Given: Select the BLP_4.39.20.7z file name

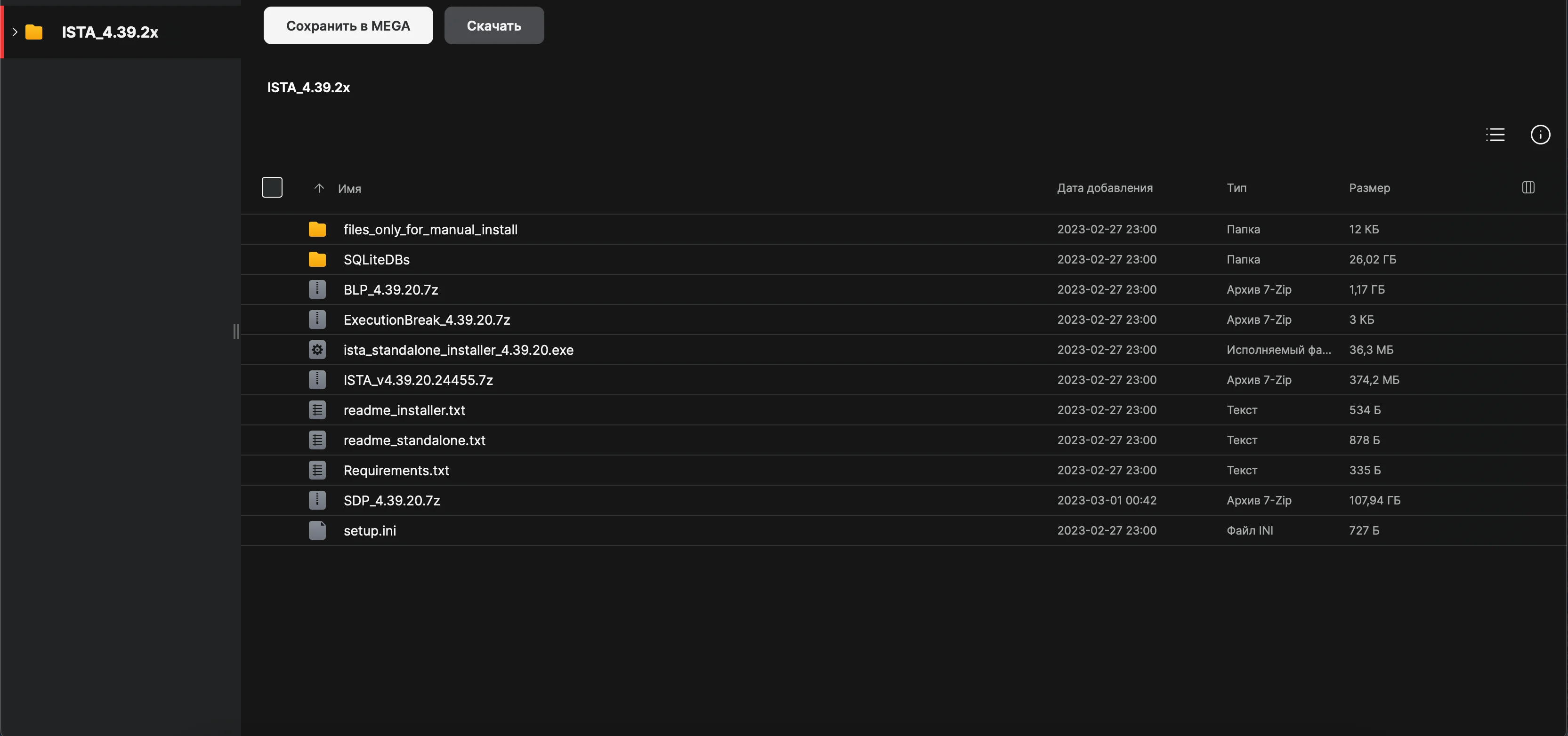Looking at the screenshot, I should [391, 289].
